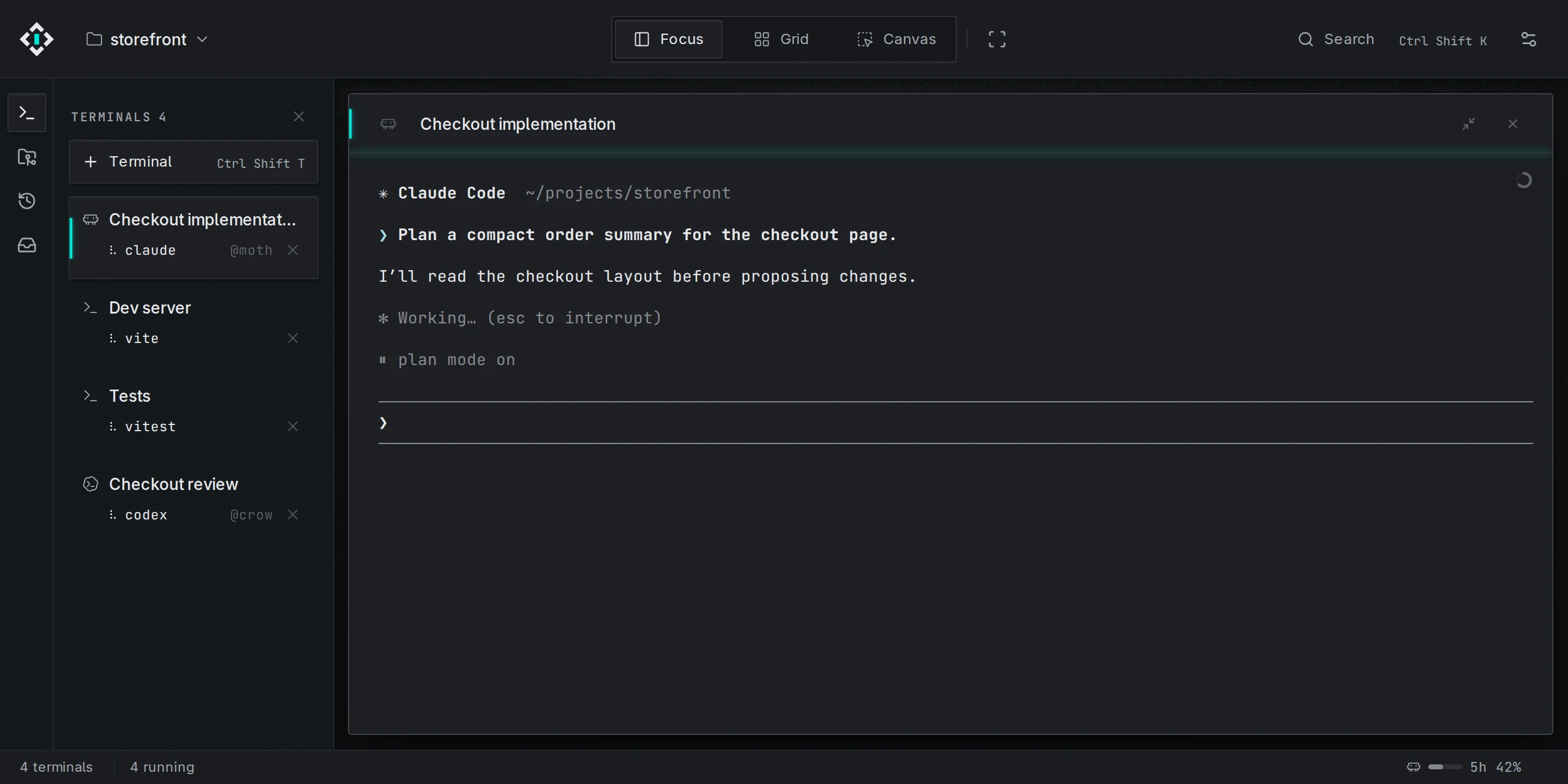Focus the Claude Code prompt input
Viewport: 1568px width, 784px height.
click(956, 423)
